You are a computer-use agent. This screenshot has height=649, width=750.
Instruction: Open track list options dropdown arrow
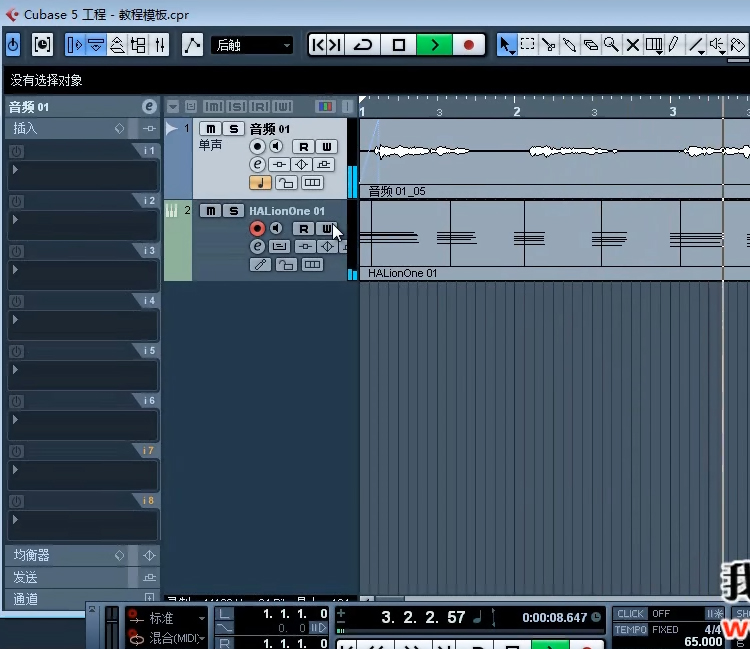[173, 106]
